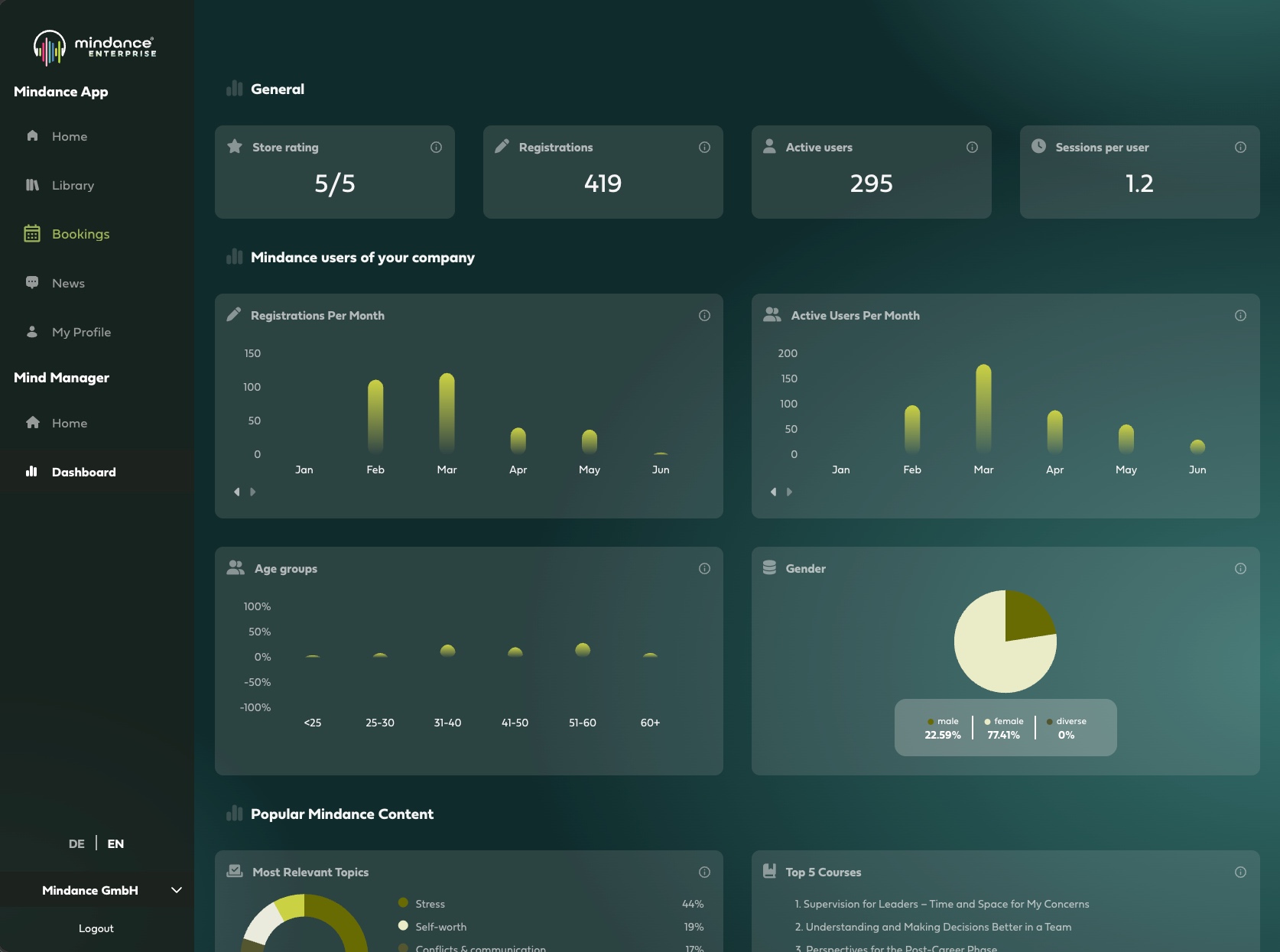Go to next months in Registrations chart
This screenshot has height=952, width=1280.
click(253, 492)
